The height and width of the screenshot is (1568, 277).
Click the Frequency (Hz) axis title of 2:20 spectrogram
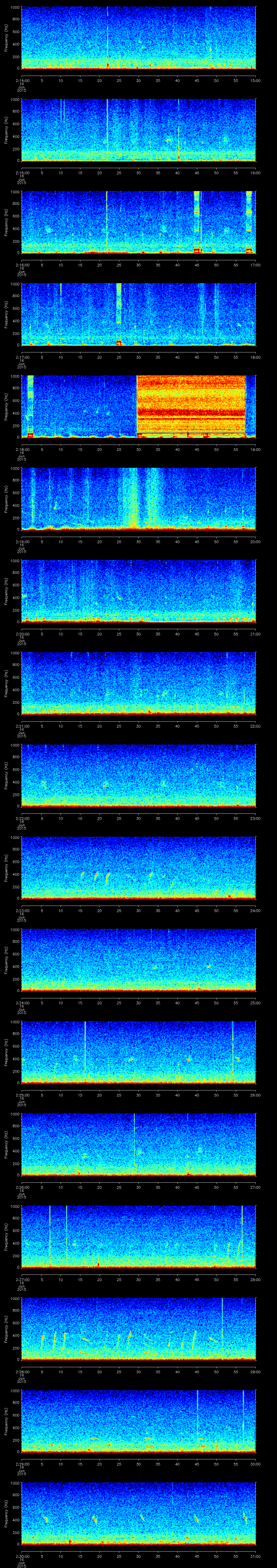tap(7, 591)
